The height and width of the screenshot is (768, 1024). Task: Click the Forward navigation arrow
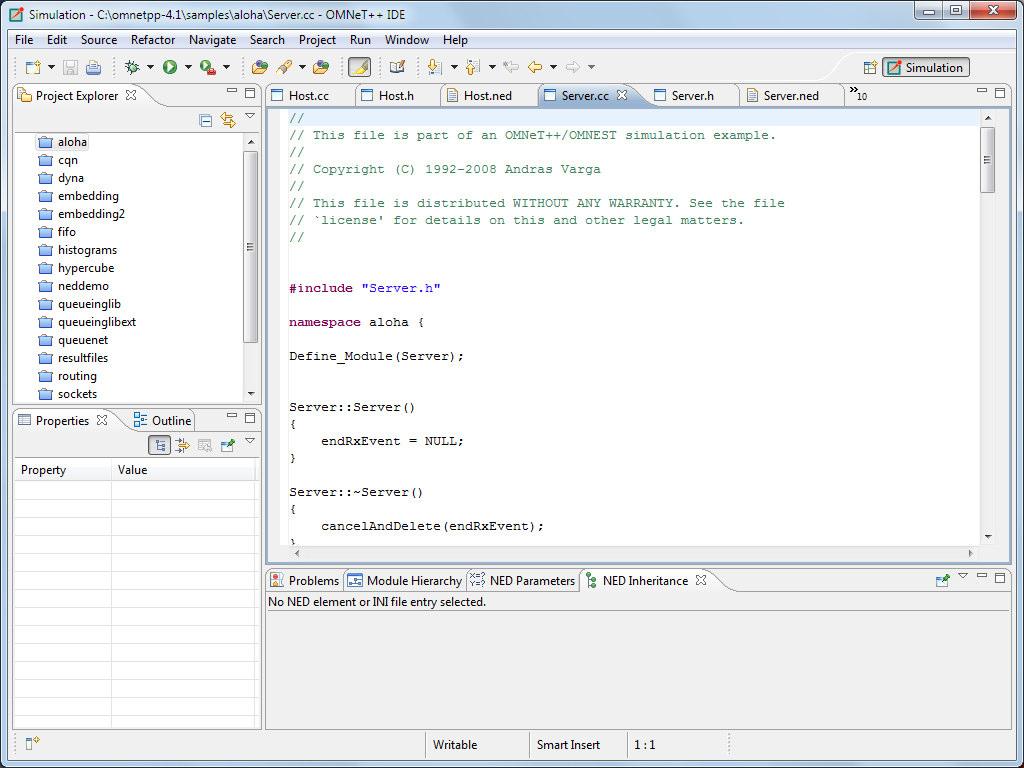click(x=573, y=67)
